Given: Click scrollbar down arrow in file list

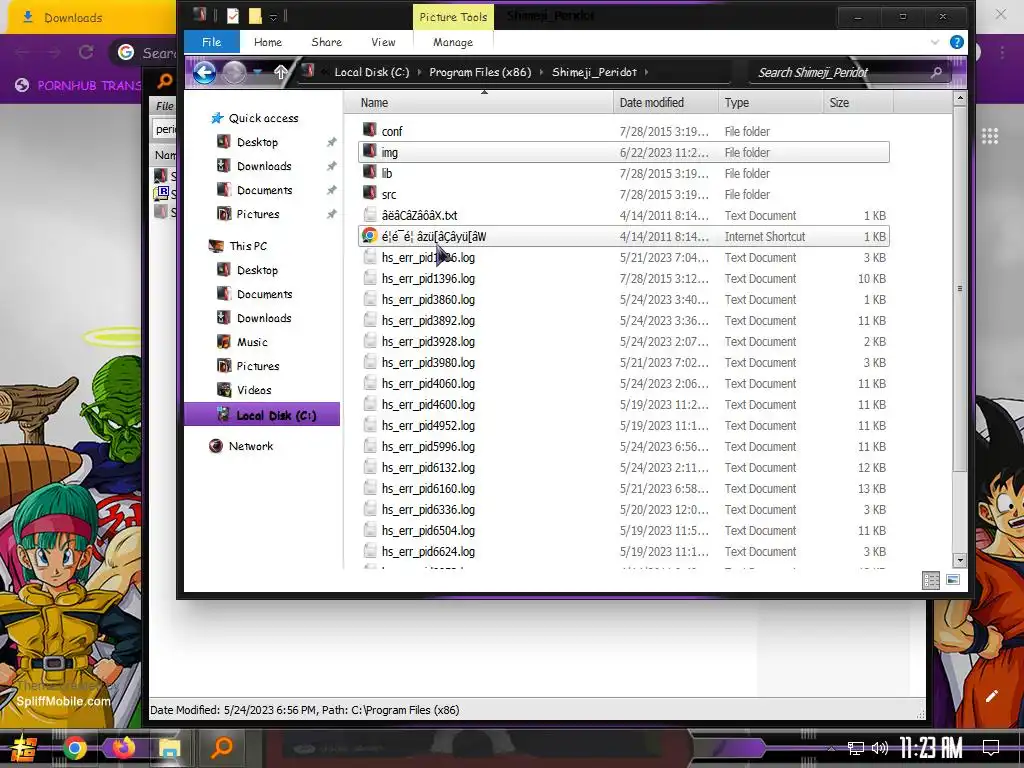Looking at the screenshot, I should [x=959, y=560].
